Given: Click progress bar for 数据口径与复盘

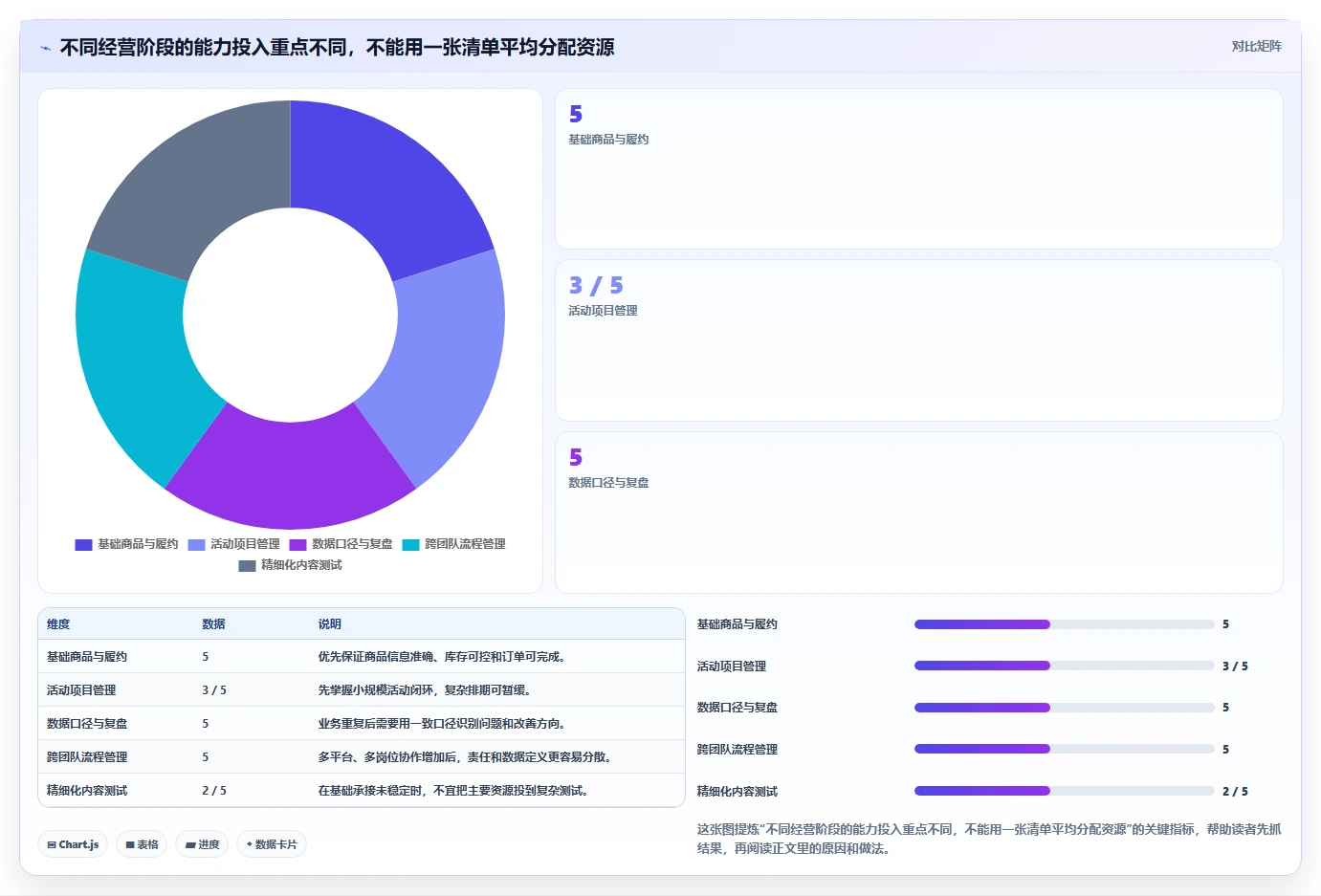Looking at the screenshot, I should click(1064, 708).
